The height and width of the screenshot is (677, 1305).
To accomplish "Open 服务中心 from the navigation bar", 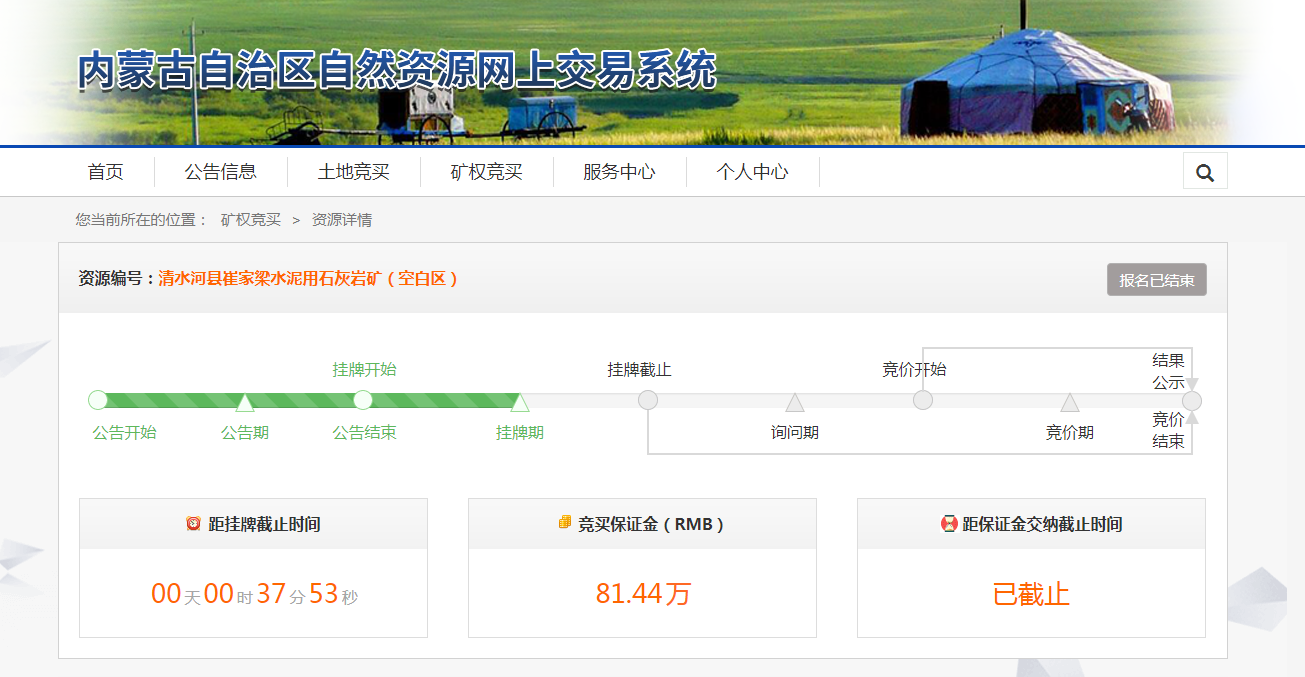I will (619, 172).
